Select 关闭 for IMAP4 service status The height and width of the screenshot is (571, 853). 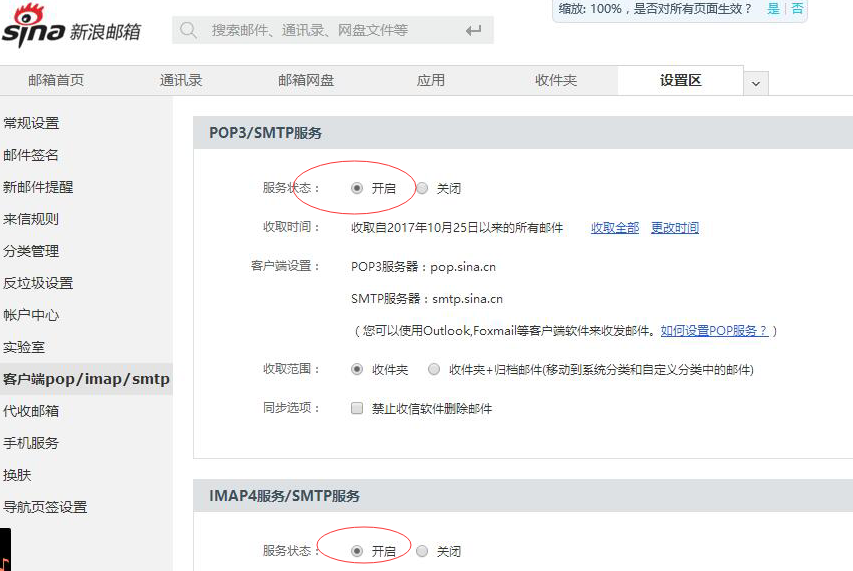422,551
